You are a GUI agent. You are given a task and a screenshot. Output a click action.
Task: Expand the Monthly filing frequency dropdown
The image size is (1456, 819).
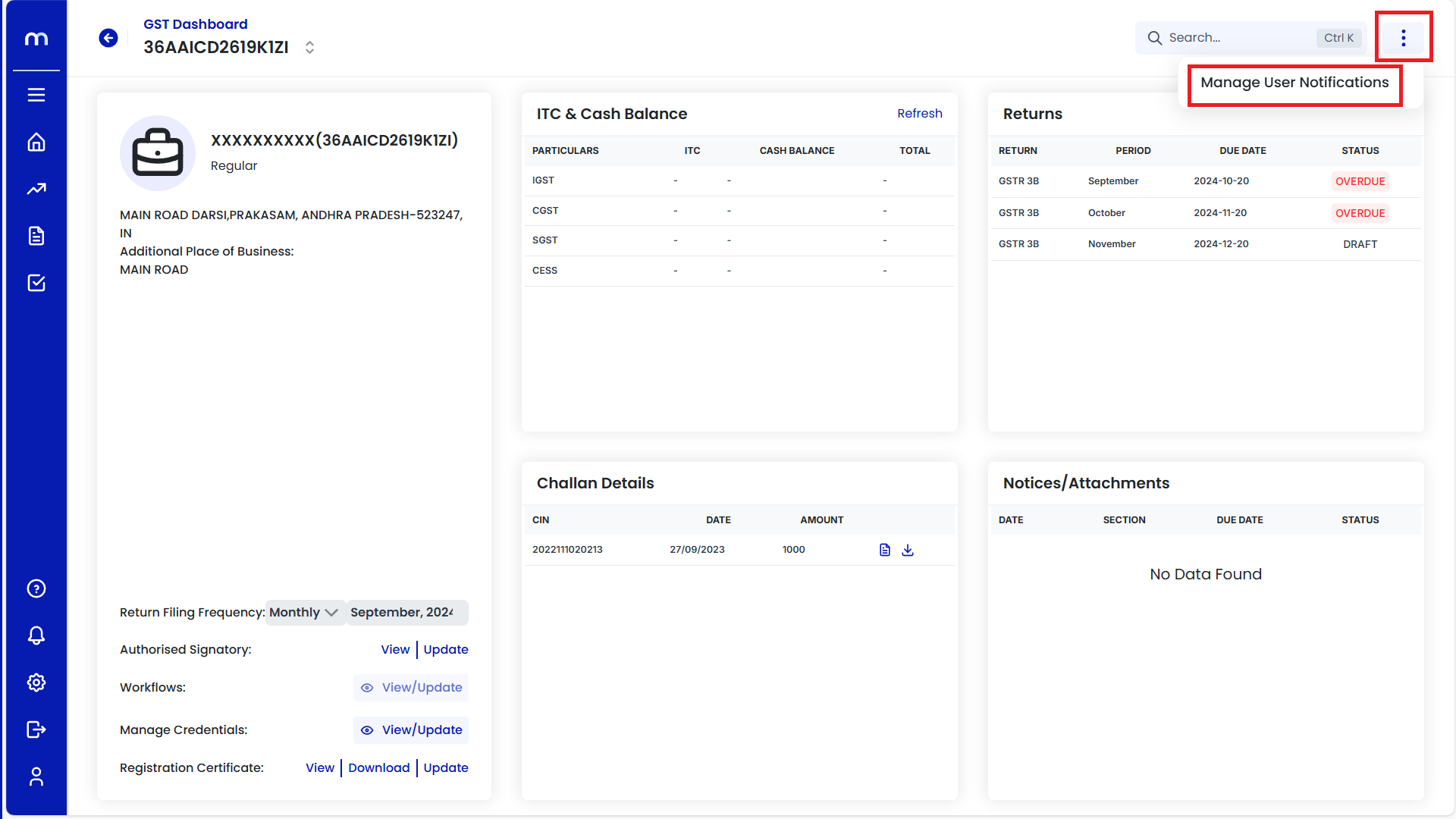(x=304, y=613)
